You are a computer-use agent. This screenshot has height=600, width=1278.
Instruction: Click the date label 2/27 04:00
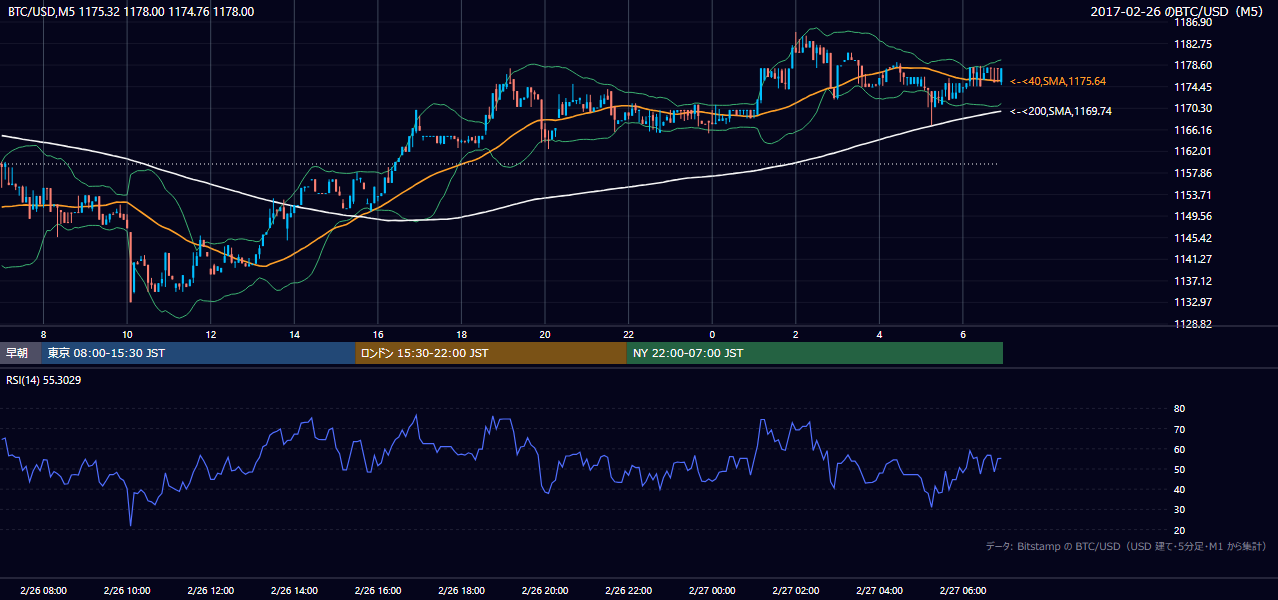[880, 591]
